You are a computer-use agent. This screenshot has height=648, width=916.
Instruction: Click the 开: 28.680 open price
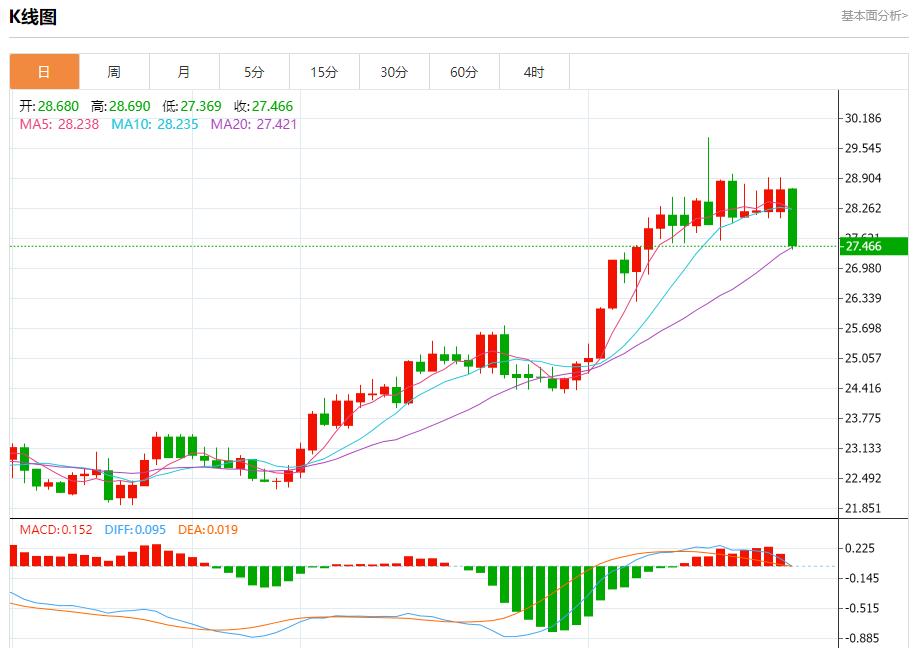tap(49, 106)
